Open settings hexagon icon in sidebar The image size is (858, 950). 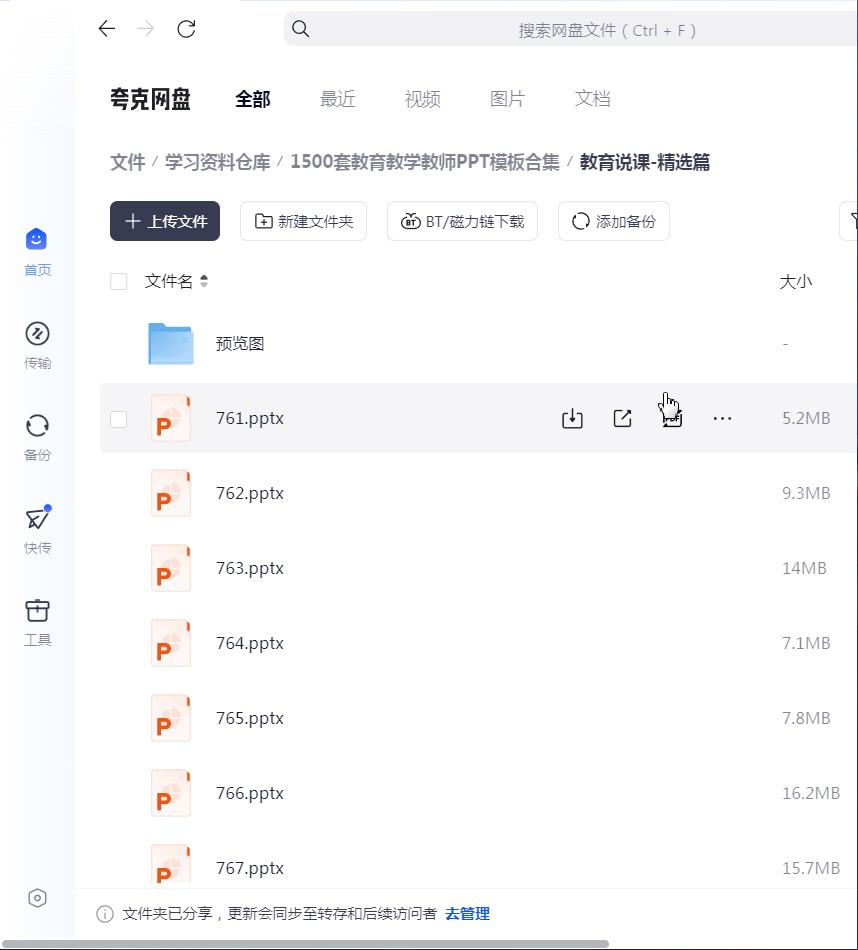tap(37, 898)
